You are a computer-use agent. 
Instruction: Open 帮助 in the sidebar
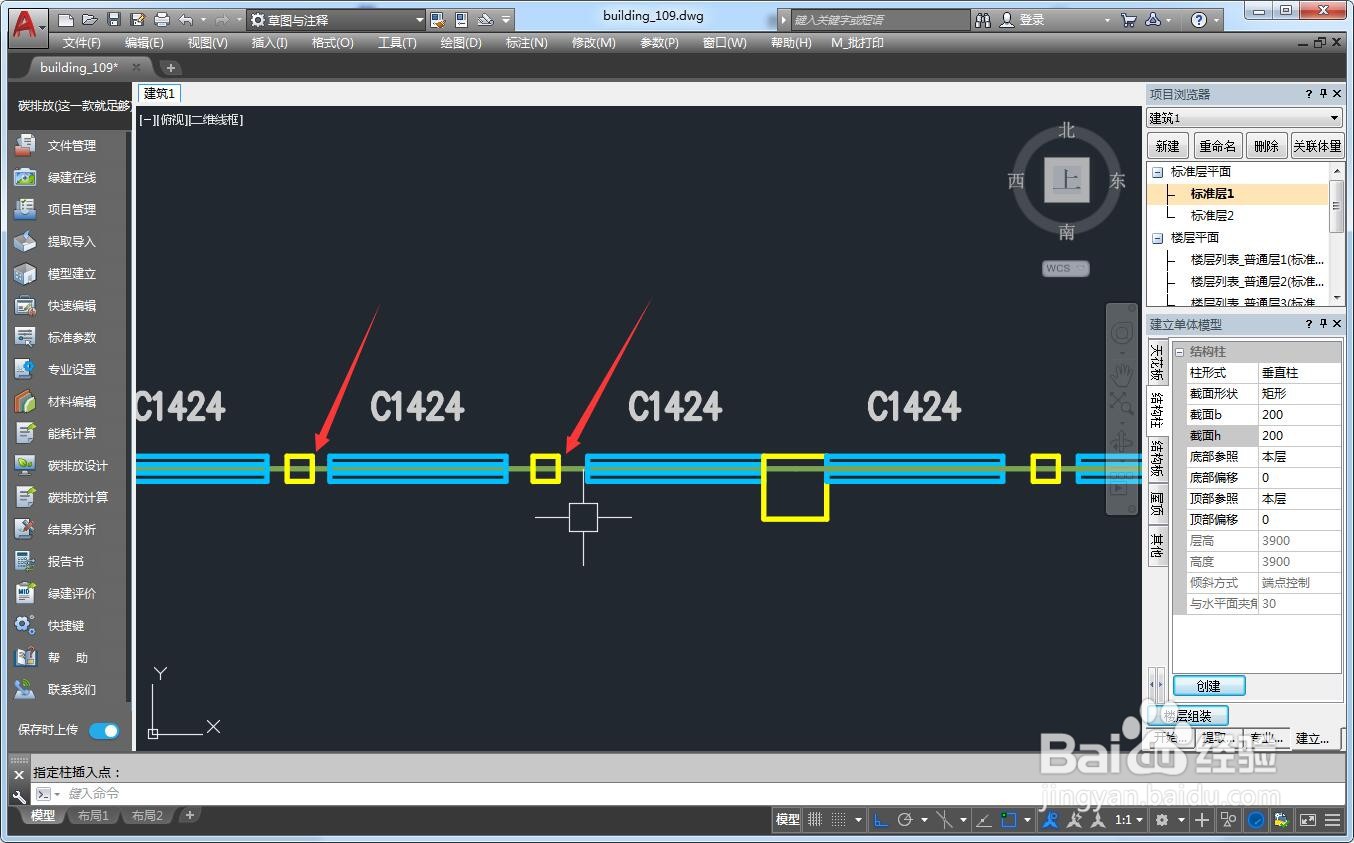point(66,658)
